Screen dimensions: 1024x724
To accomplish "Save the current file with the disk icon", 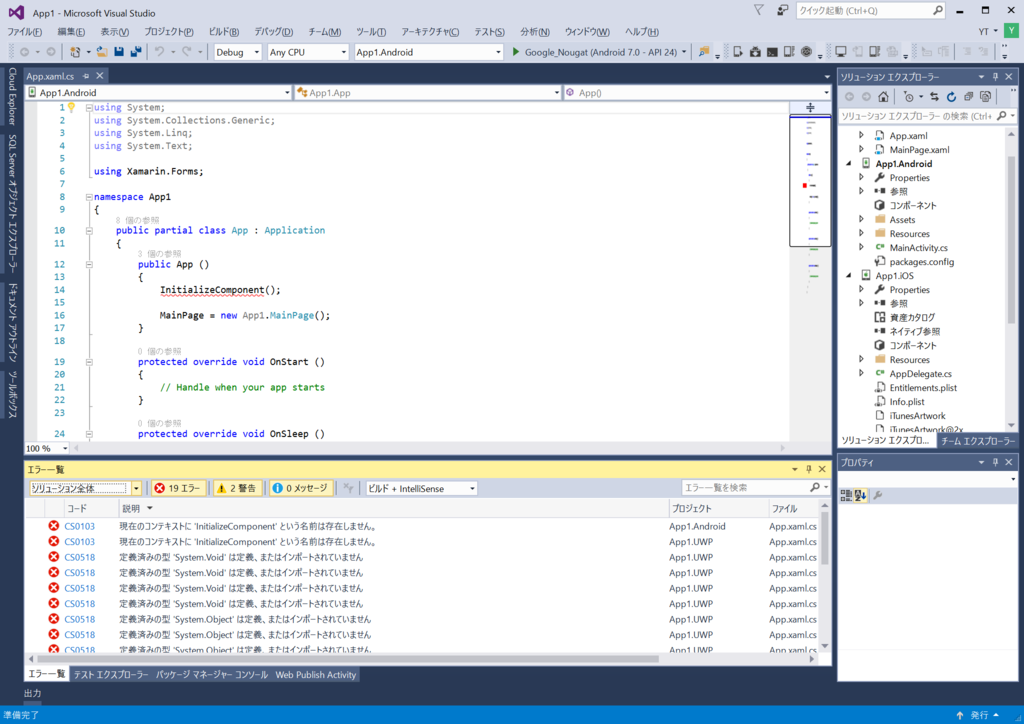I will click(119, 52).
